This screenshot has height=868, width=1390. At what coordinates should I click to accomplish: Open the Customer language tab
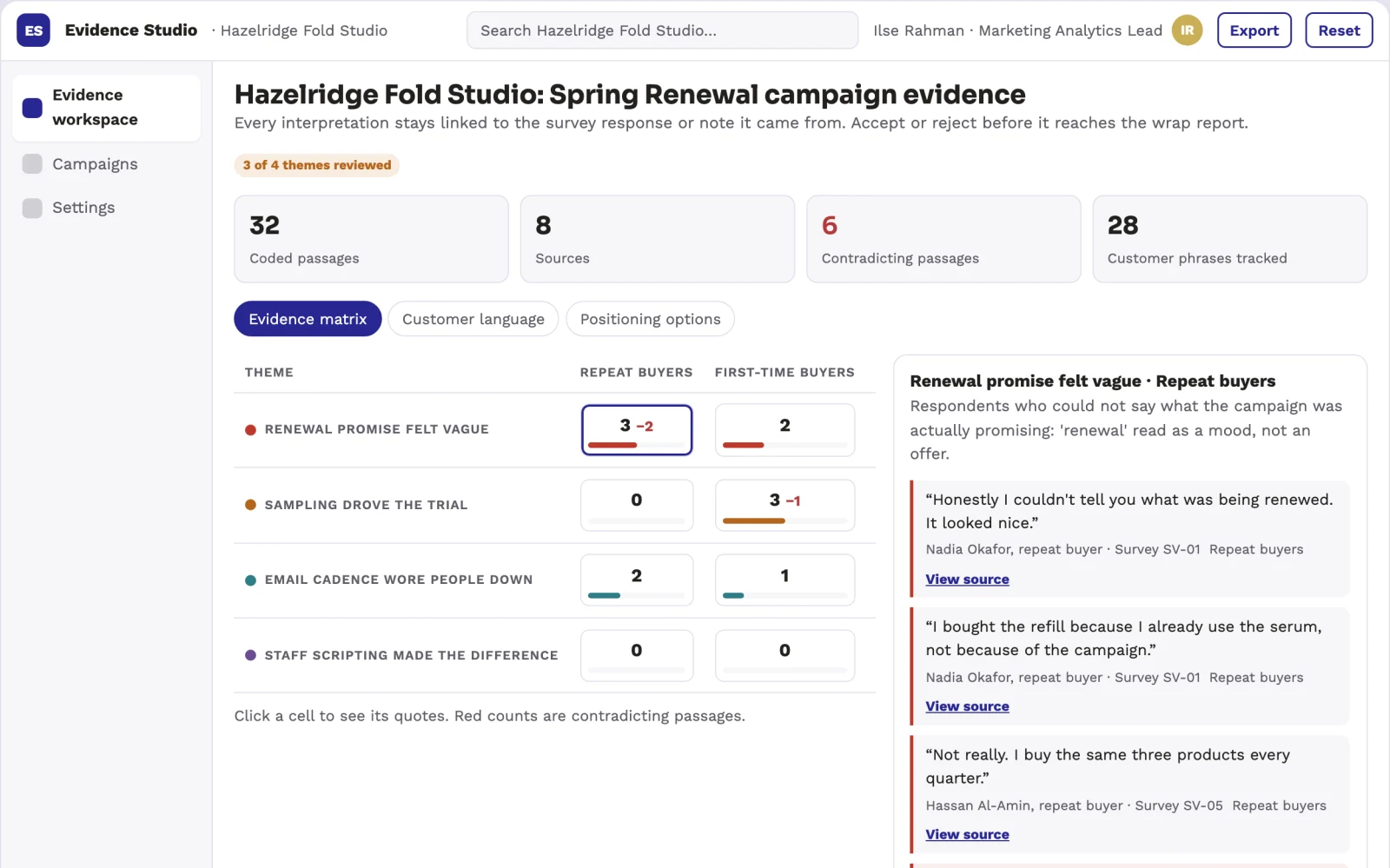click(x=473, y=319)
